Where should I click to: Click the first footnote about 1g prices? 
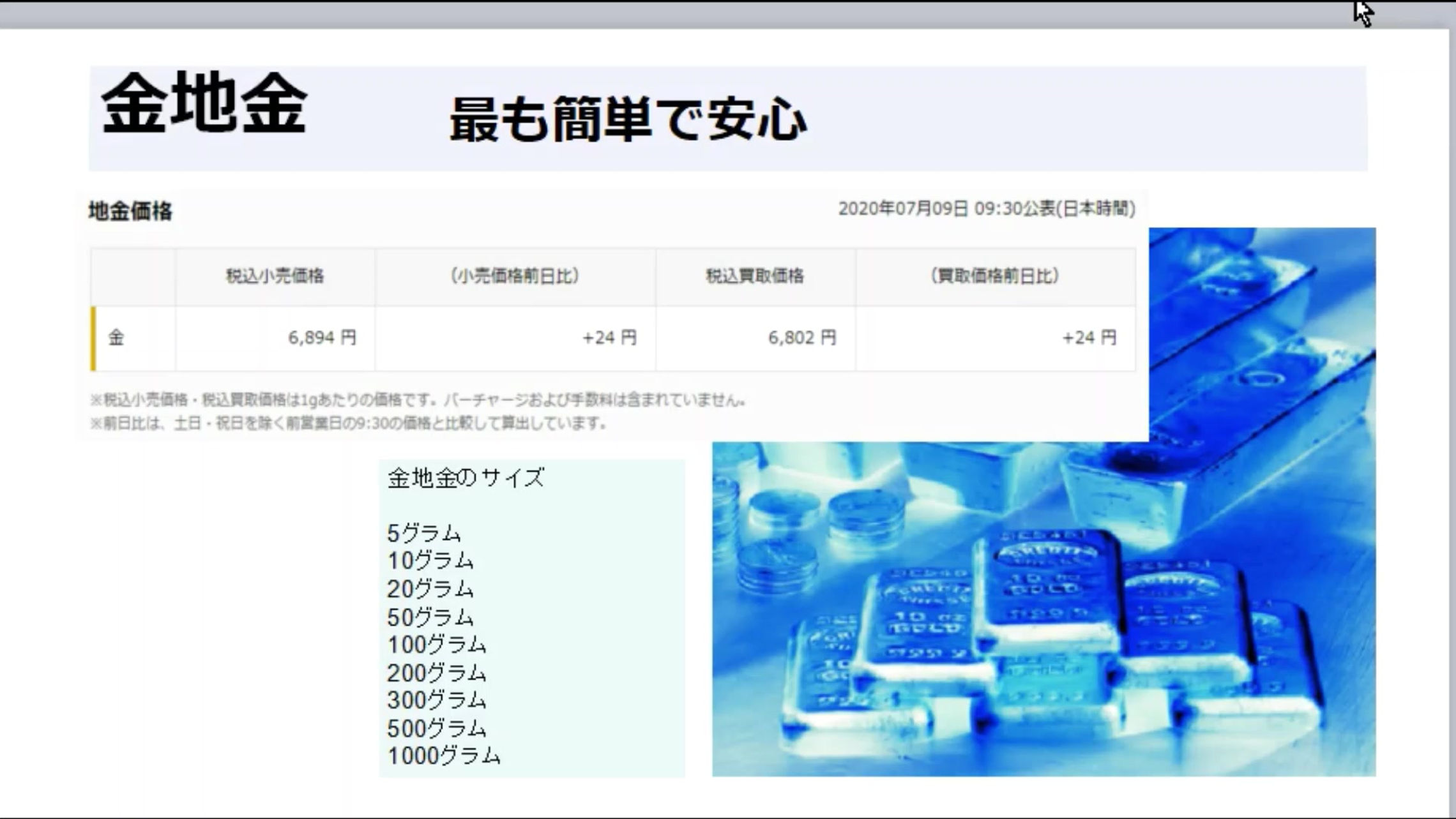(418, 400)
